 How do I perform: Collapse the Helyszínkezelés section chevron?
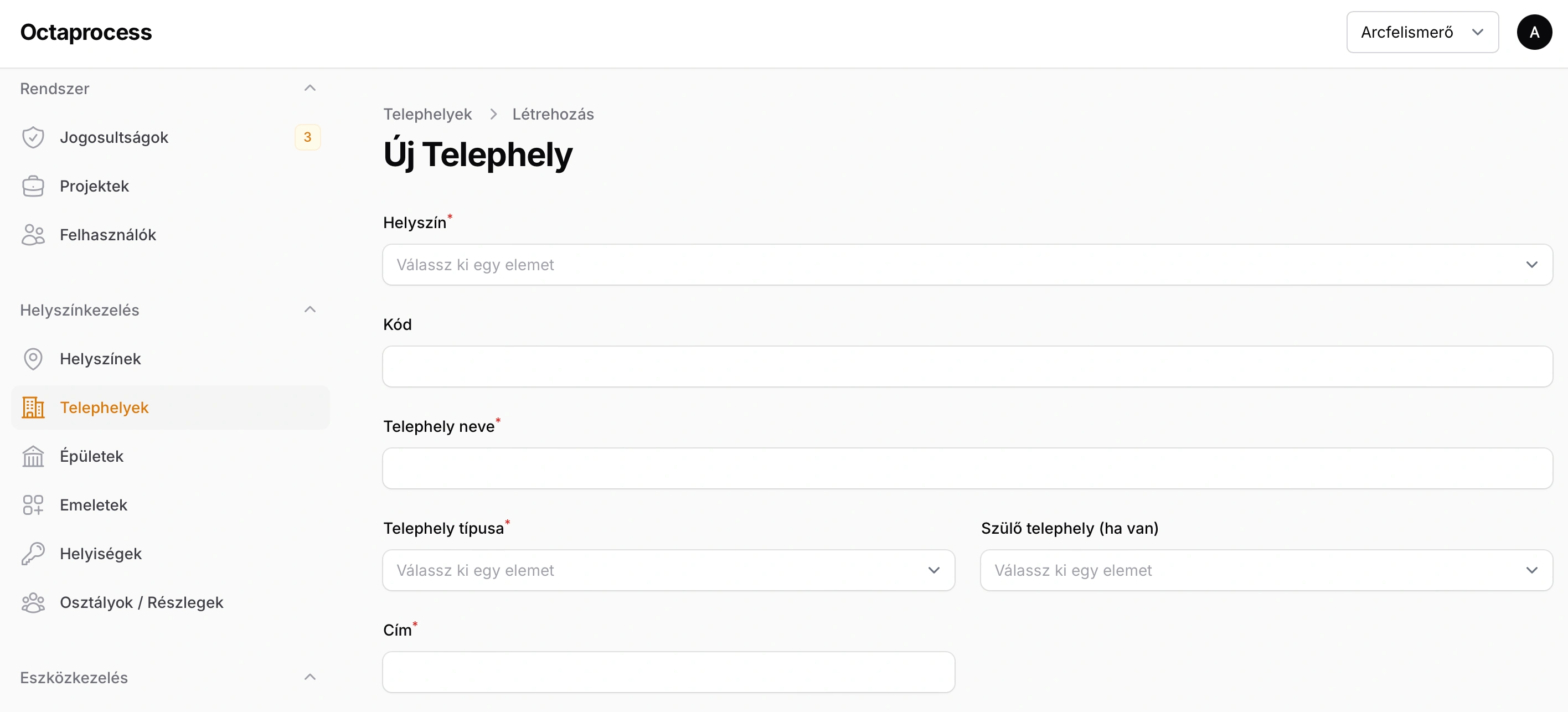(x=310, y=309)
